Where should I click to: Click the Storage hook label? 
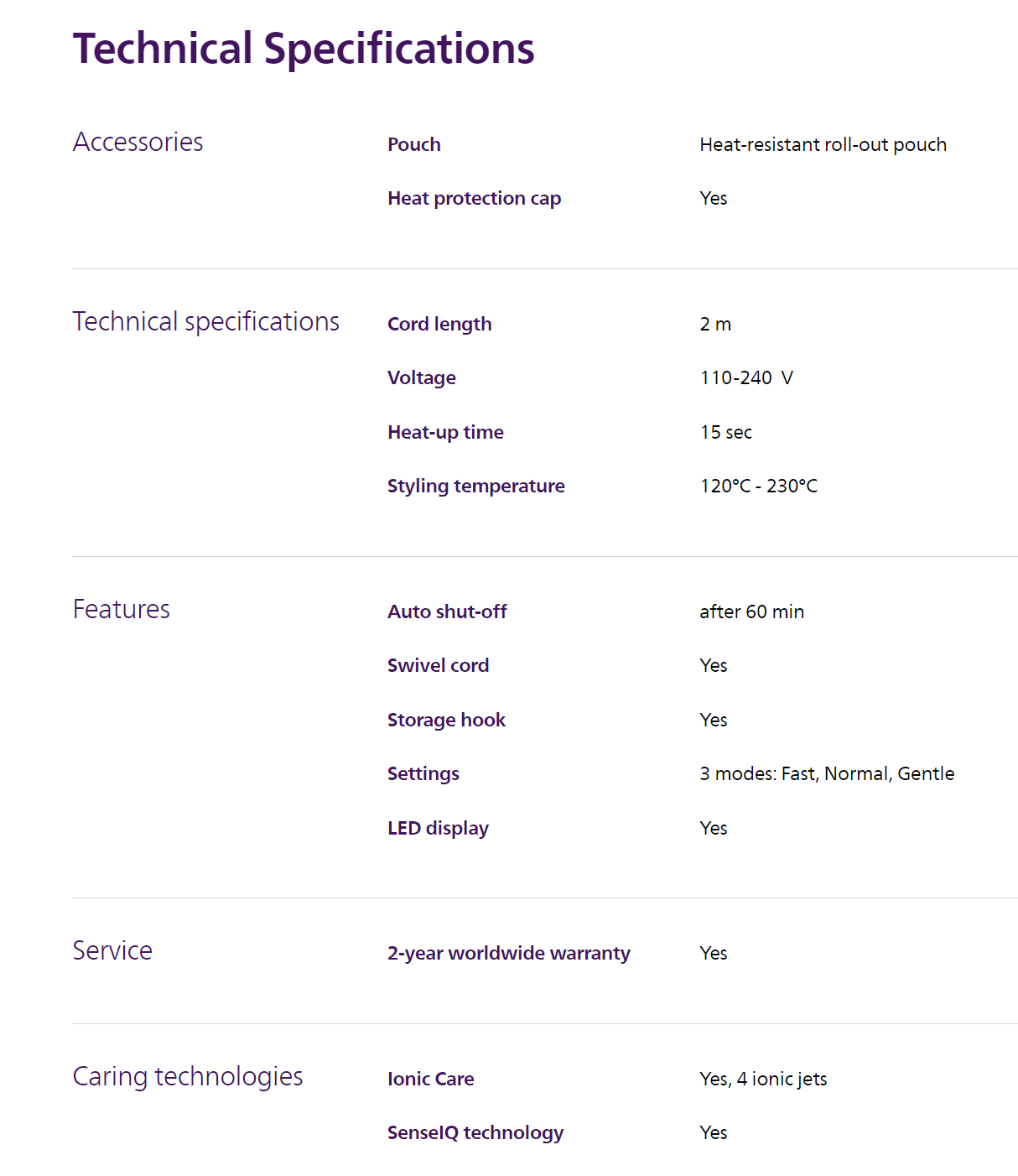[x=446, y=720]
